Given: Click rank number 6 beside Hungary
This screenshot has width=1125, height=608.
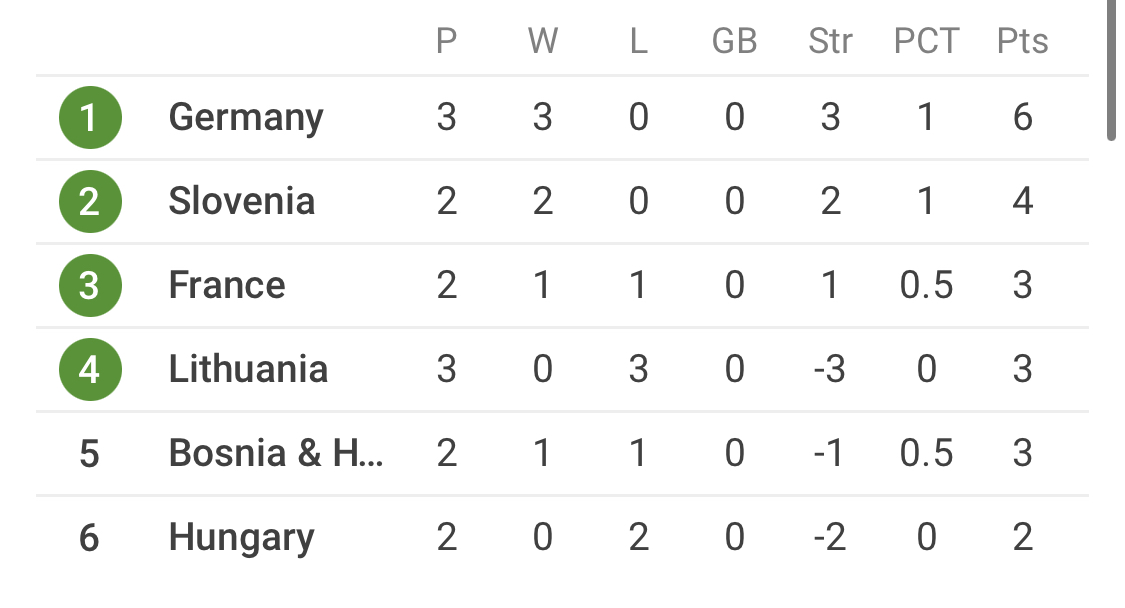Looking at the screenshot, I should coord(89,538).
